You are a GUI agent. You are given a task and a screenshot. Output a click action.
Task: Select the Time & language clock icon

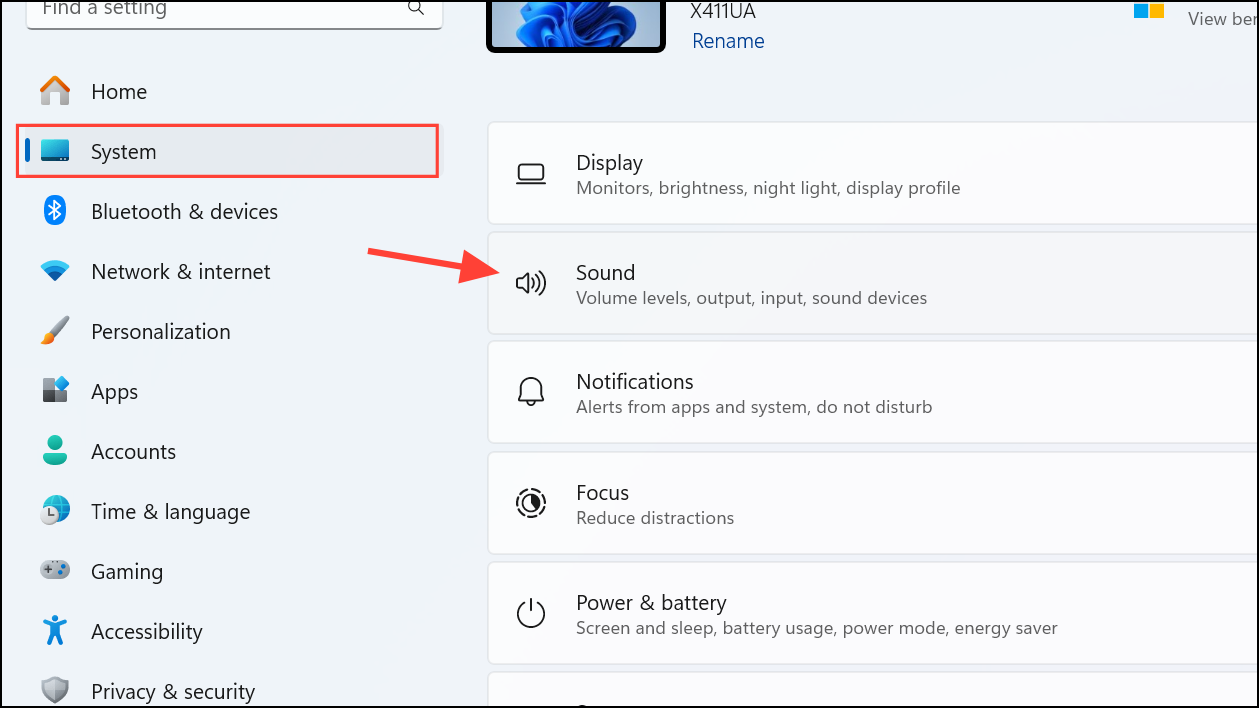[54, 510]
